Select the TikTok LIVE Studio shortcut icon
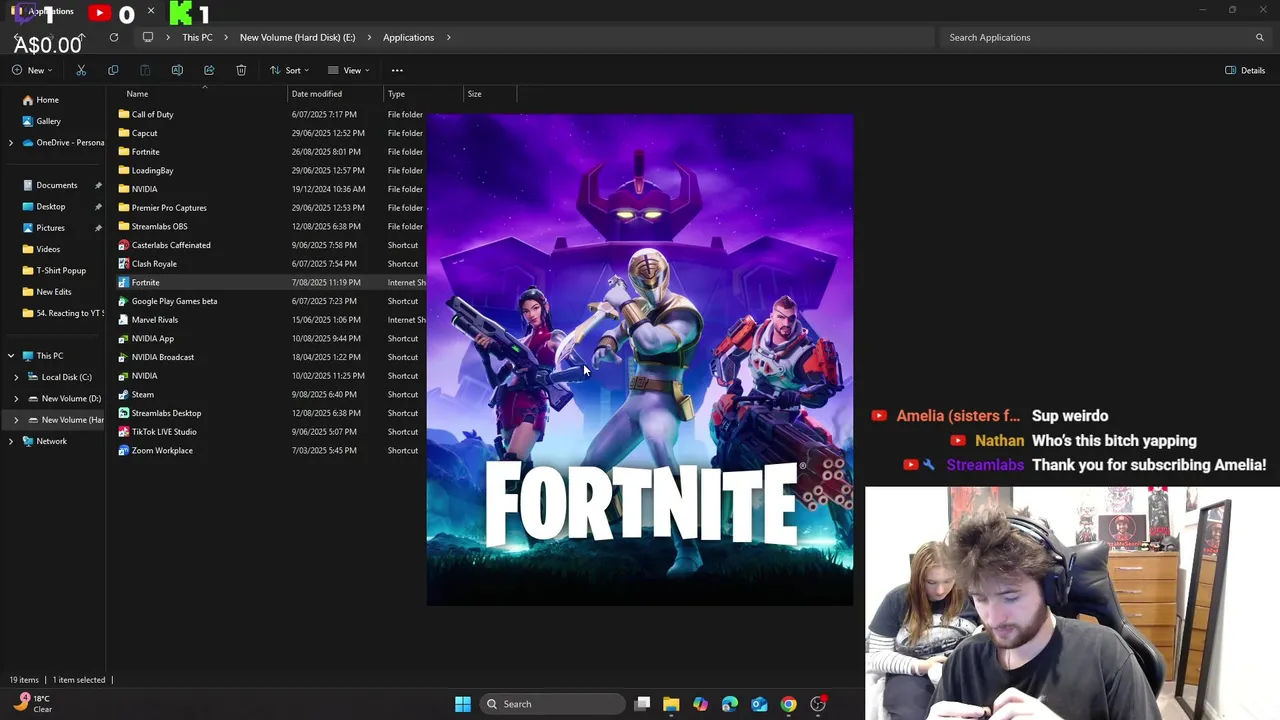Screen dimensions: 1280x720 [x=124, y=432]
